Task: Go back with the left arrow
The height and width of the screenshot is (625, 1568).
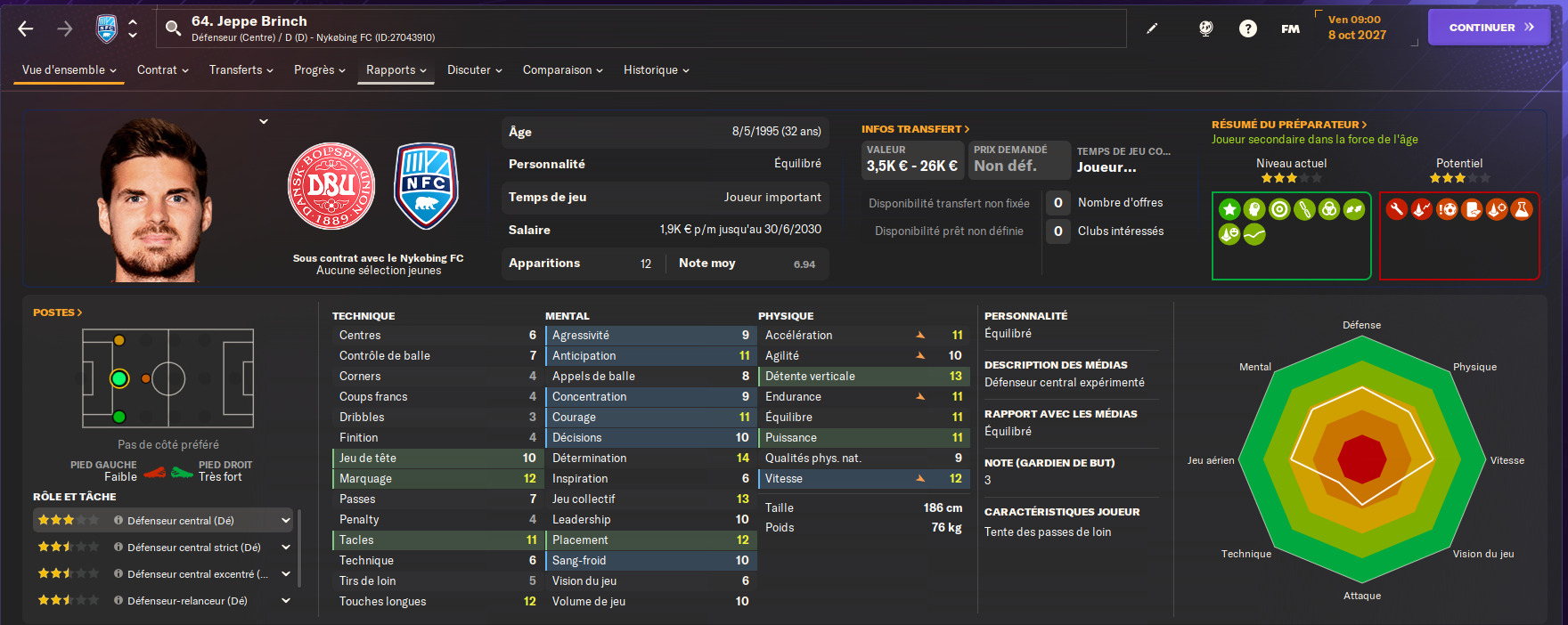Action: pos(26,28)
